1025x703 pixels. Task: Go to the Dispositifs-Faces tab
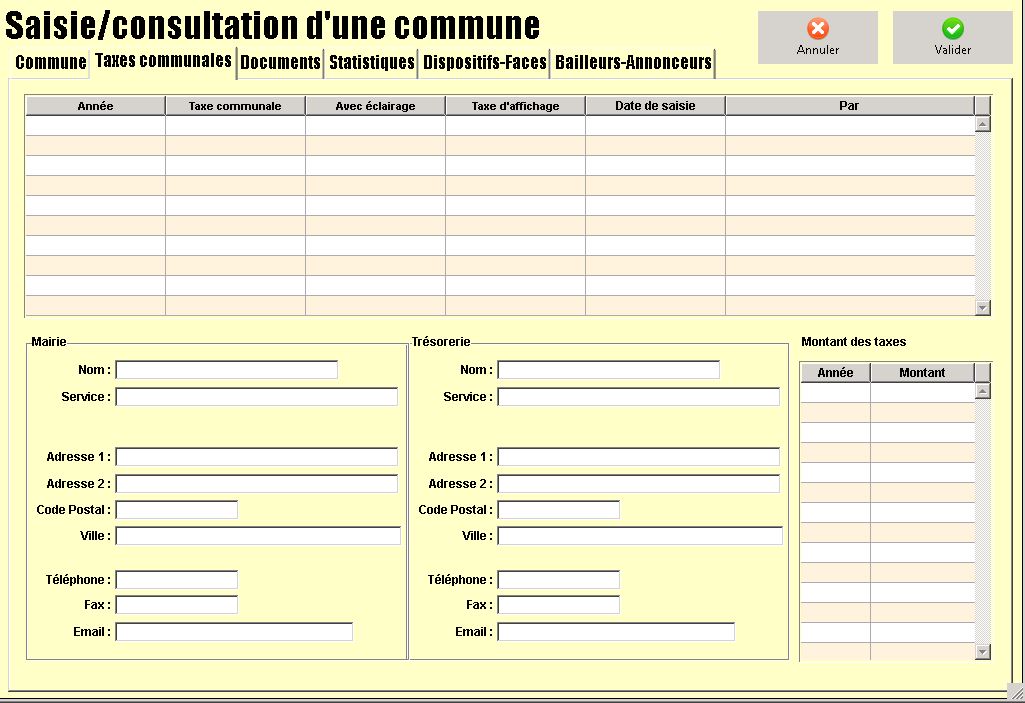[484, 63]
